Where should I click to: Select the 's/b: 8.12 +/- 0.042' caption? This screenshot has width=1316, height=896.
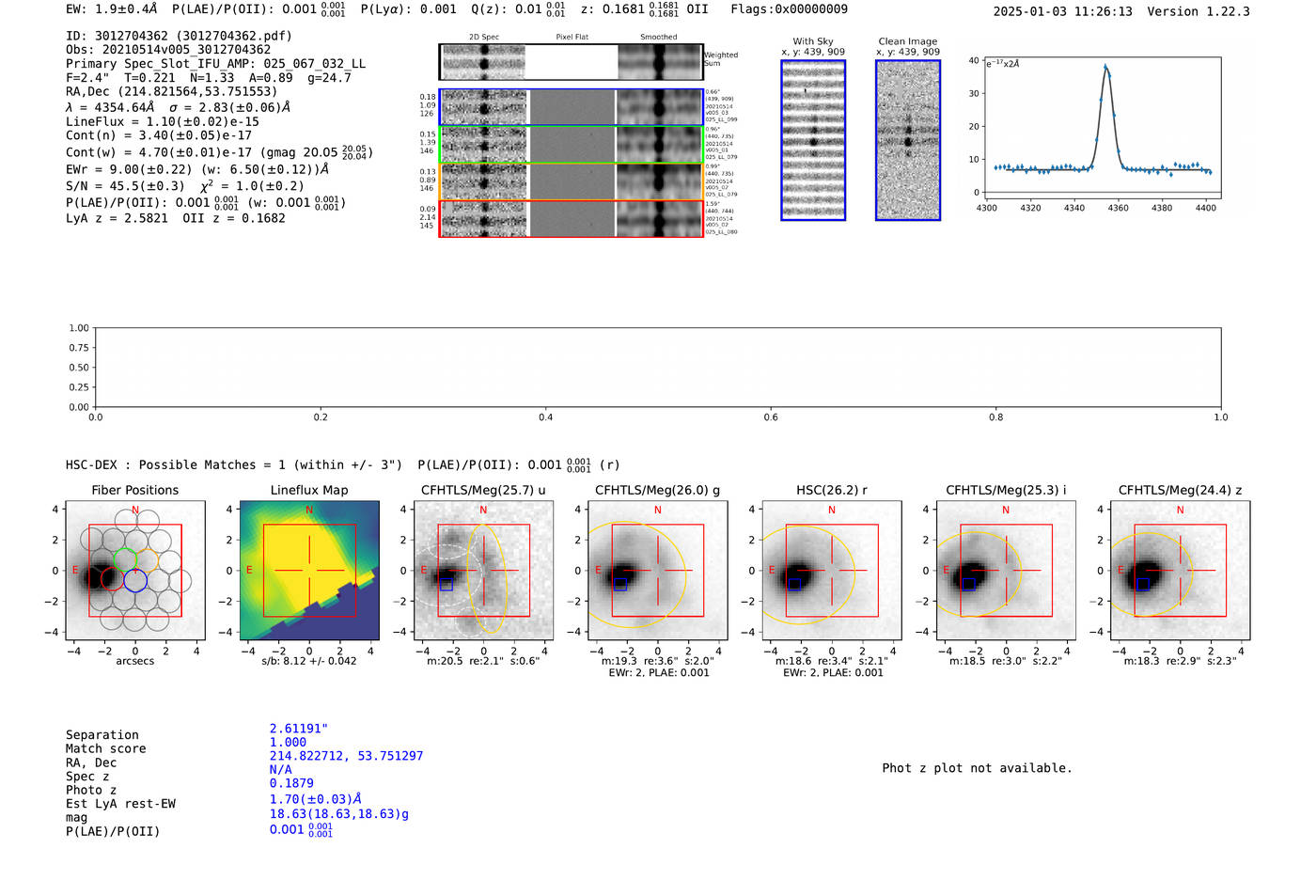click(x=309, y=661)
